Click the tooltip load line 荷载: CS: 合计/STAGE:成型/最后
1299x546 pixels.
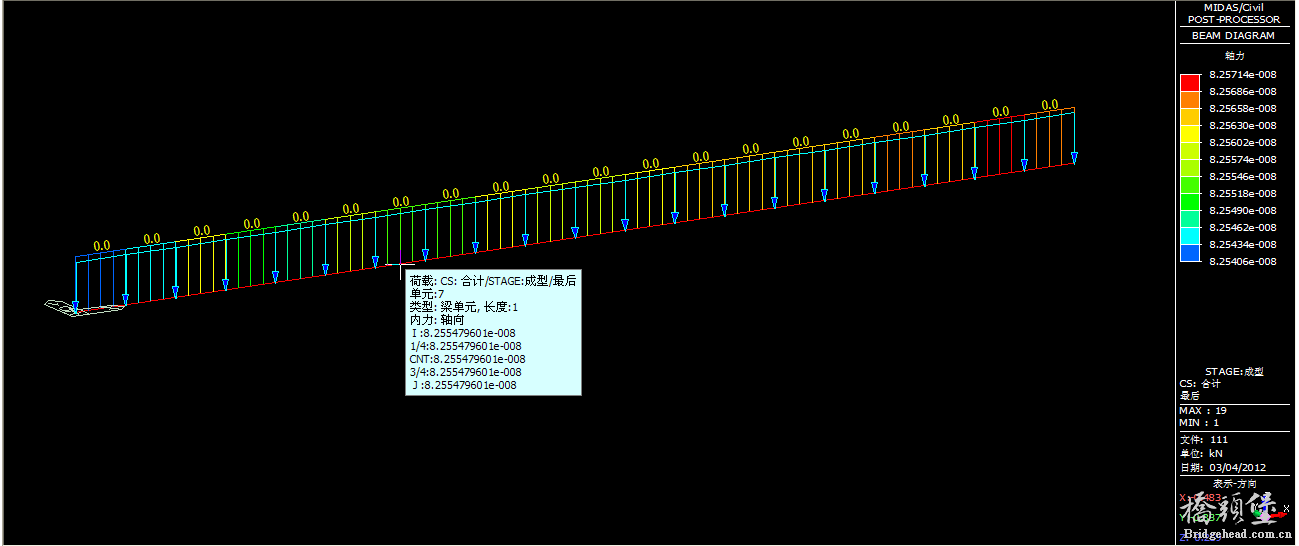493,281
